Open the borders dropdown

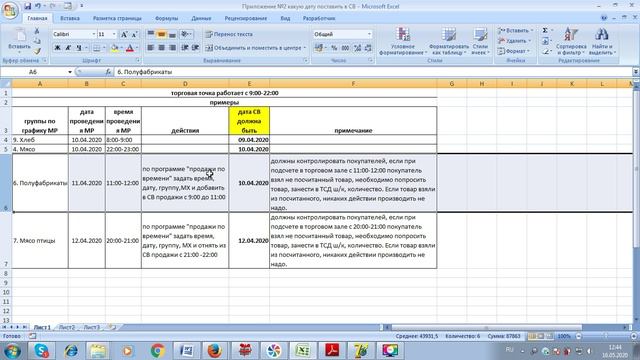[104, 48]
